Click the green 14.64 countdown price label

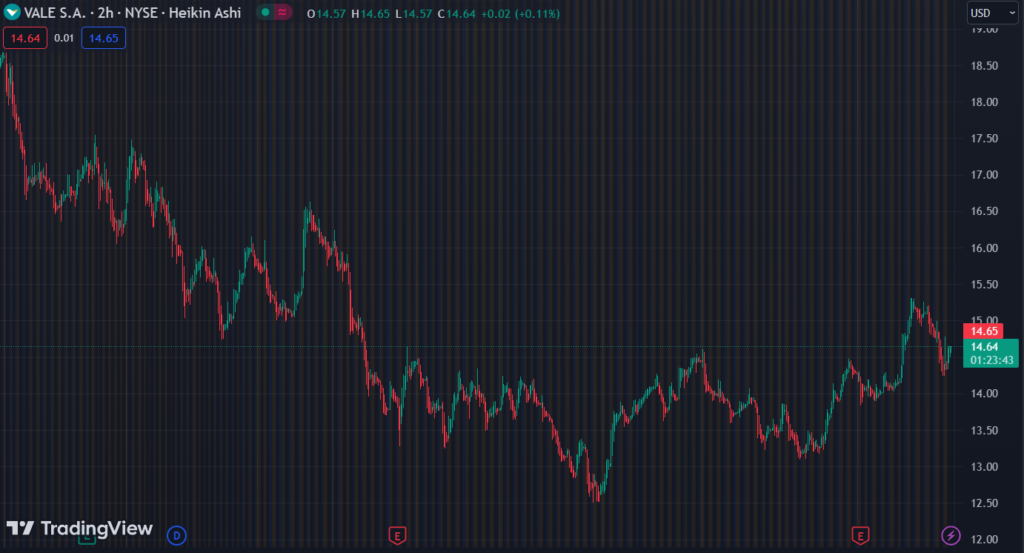(991, 353)
